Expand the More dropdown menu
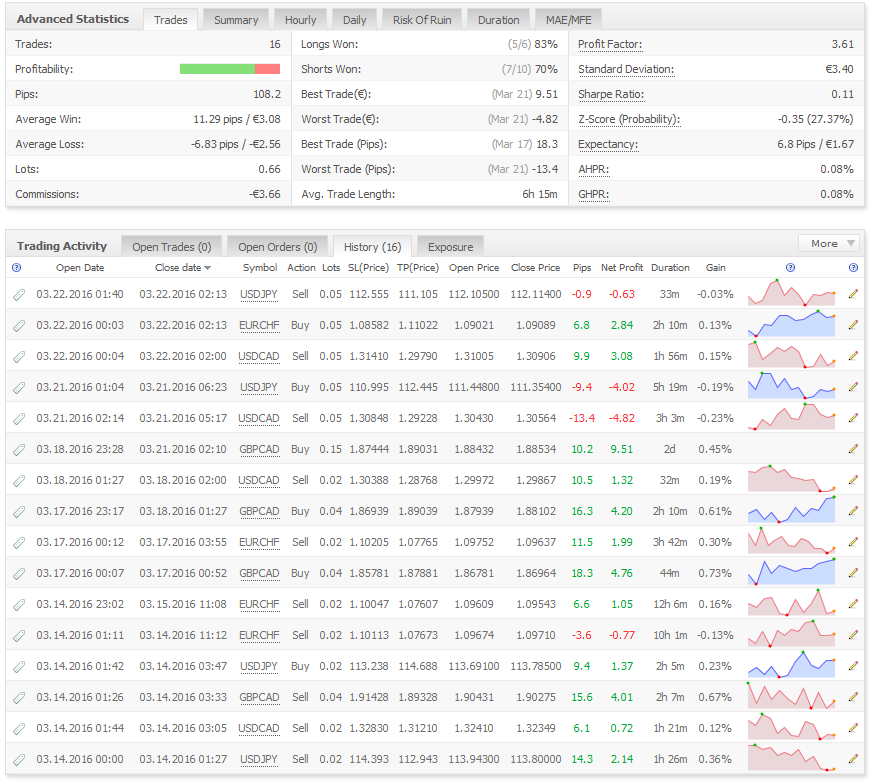Screen dimensions: 870x782 coord(828,243)
